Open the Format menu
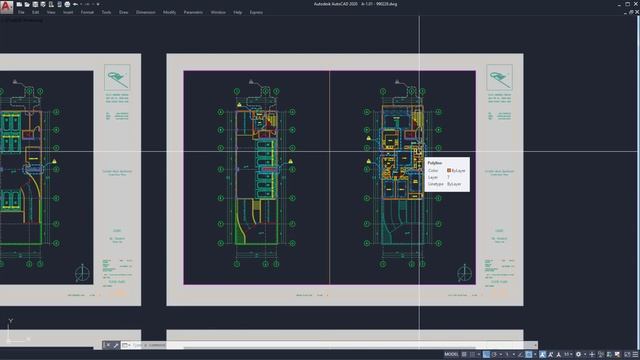 pyautogui.click(x=87, y=12)
